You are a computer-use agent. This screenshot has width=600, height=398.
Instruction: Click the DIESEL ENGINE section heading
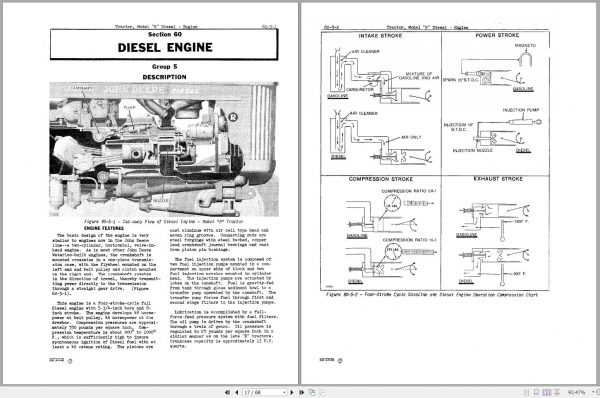click(x=165, y=47)
